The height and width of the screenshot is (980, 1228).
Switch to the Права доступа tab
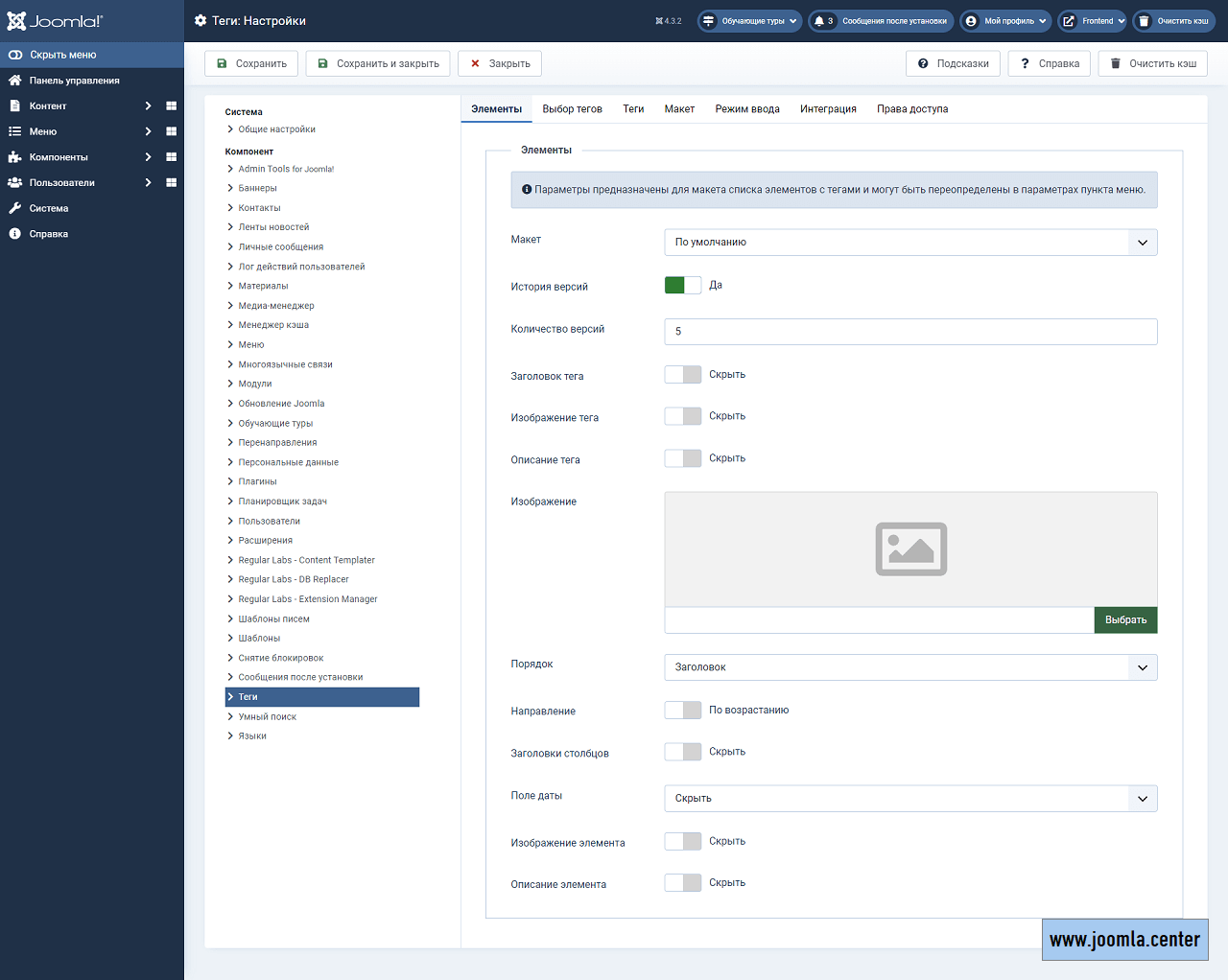911,109
